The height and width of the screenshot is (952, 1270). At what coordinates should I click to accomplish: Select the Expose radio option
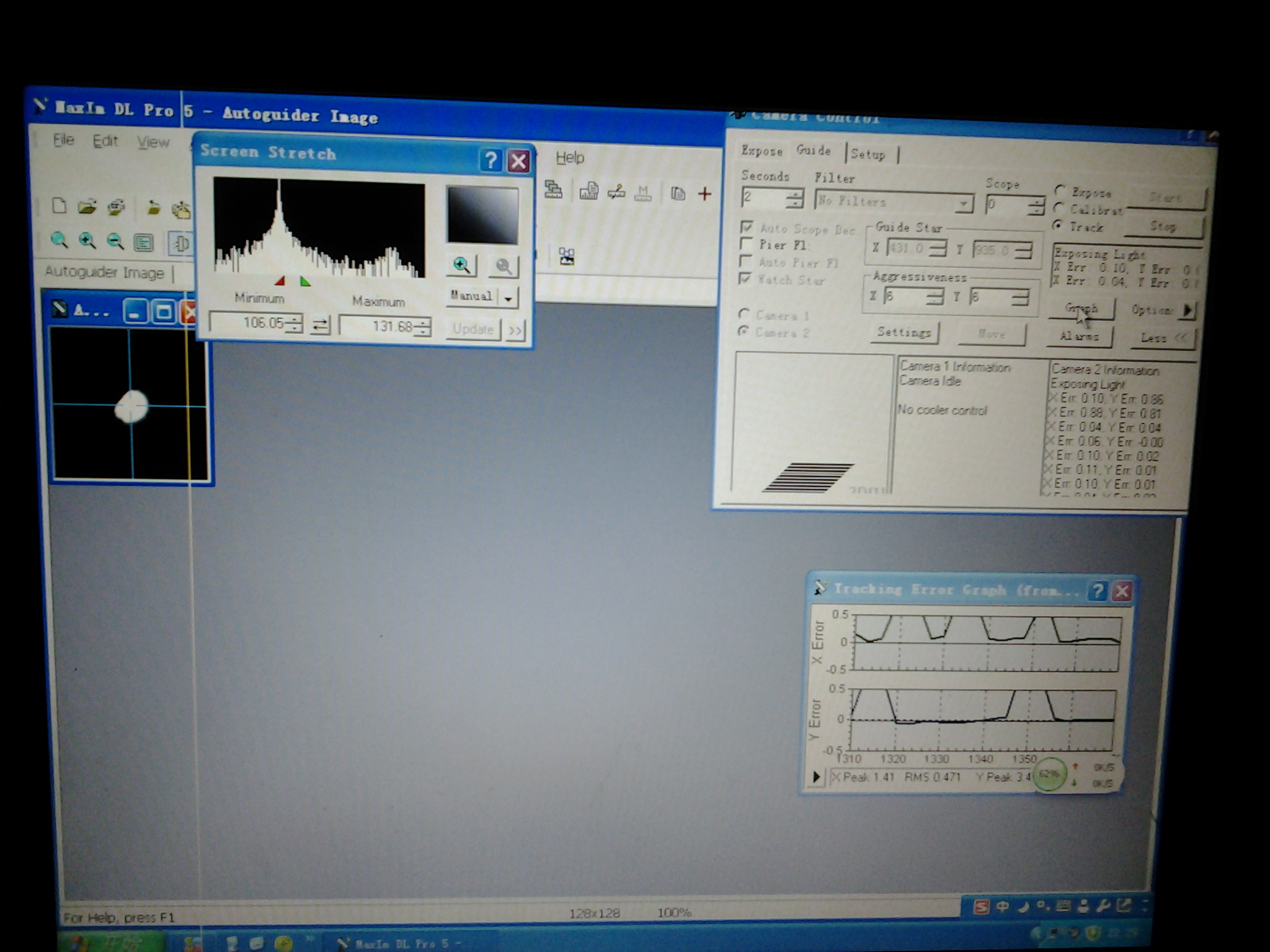pyautogui.click(x=1060, y=191)
